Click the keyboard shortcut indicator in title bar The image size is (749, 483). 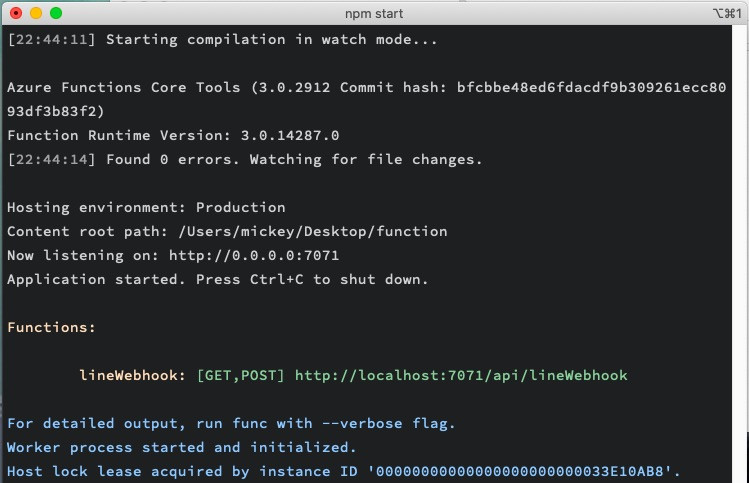727,13
